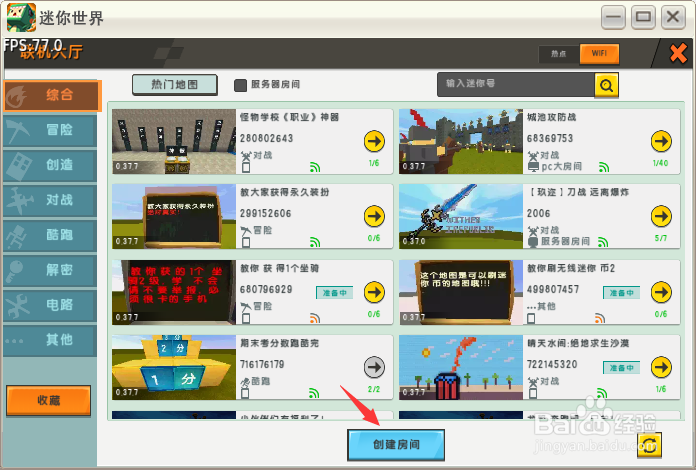Refresh the room list
Screen dimensions: 696x470
coord(649,445)
